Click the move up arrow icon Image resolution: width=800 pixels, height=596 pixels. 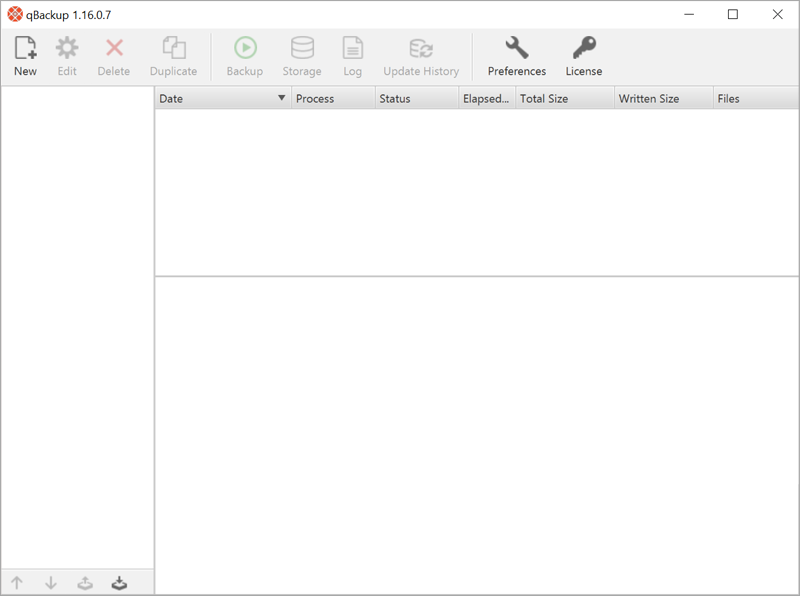17,582
